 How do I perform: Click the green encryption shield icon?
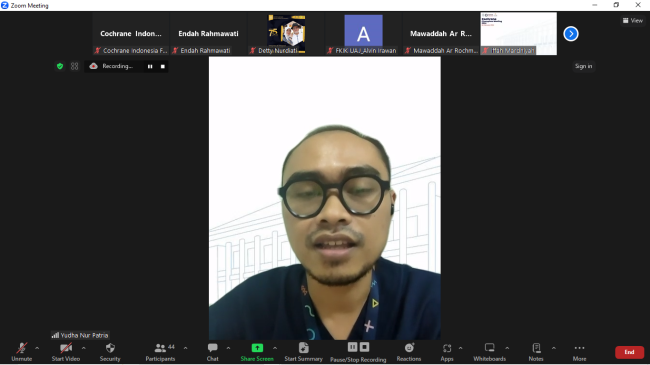click(60, 66)
